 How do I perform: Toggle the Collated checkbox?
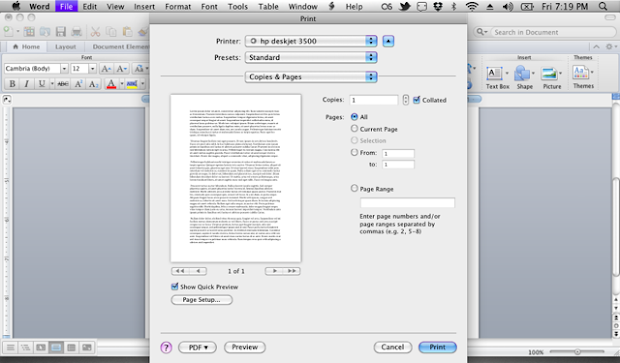click(x=416, y=100)
